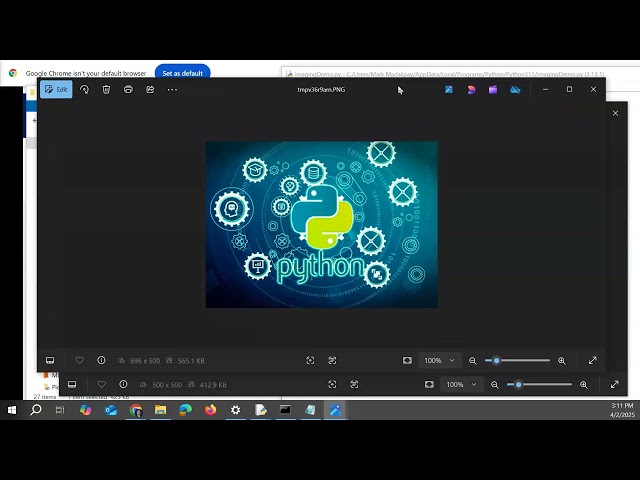Switch to the command prompt in the taskbar
The height and width of the screenshot is (480, 640).
point(285,410)
